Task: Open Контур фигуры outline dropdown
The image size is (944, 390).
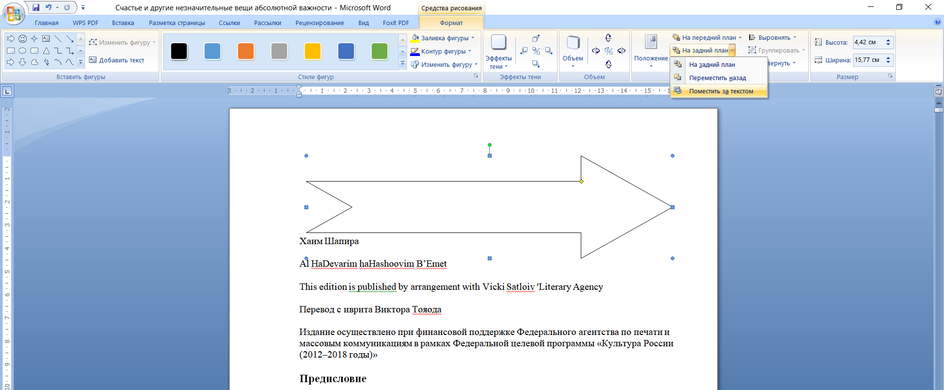Action: [x=442, y=51]
